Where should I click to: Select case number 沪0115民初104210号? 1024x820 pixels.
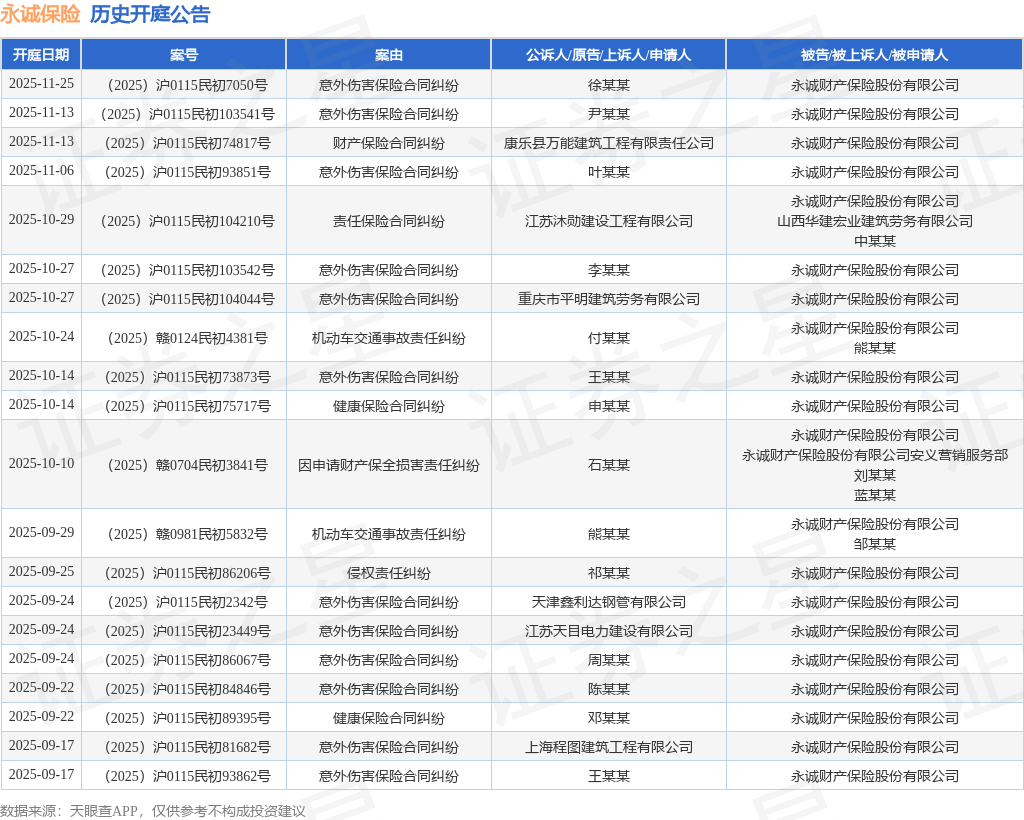[187, 221]
